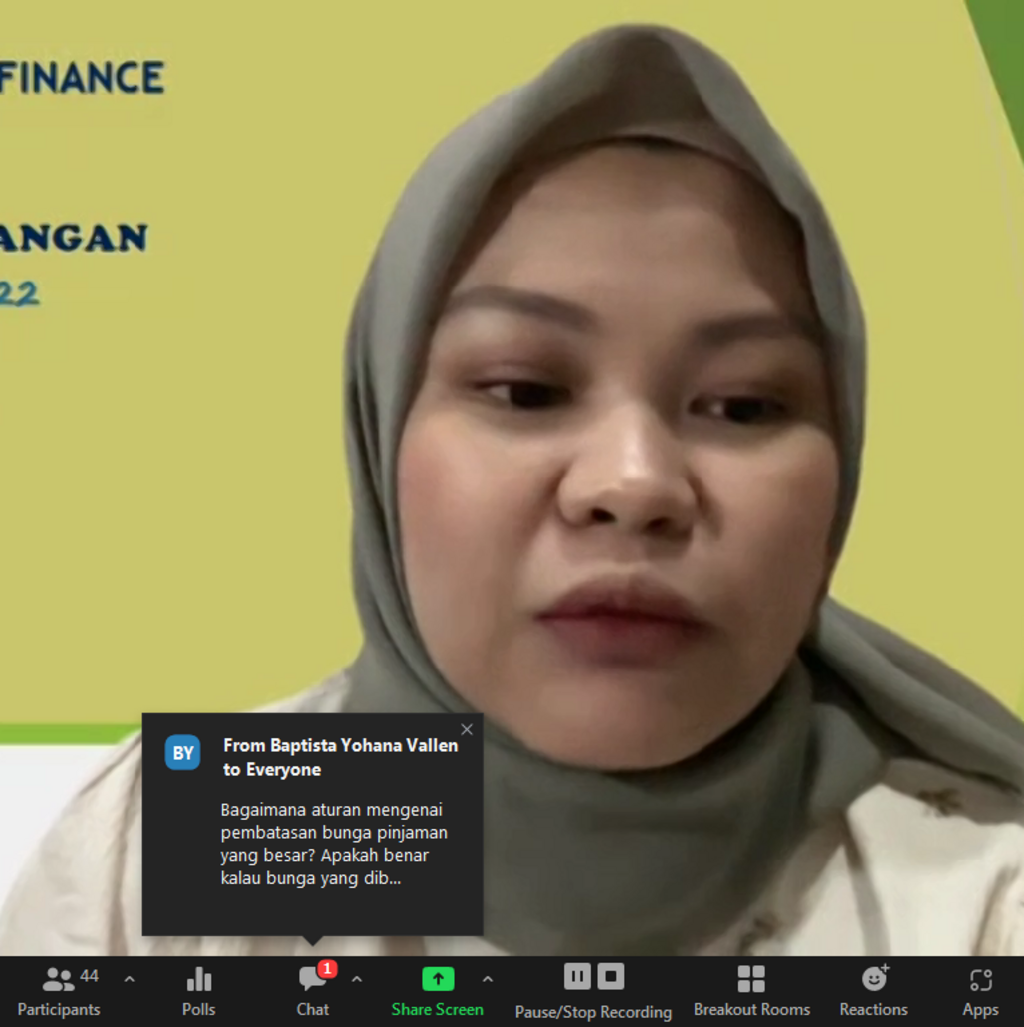Click the green Share Screen icon
This screenshot has width=1024, height=1027.
[x=437, y=979]
